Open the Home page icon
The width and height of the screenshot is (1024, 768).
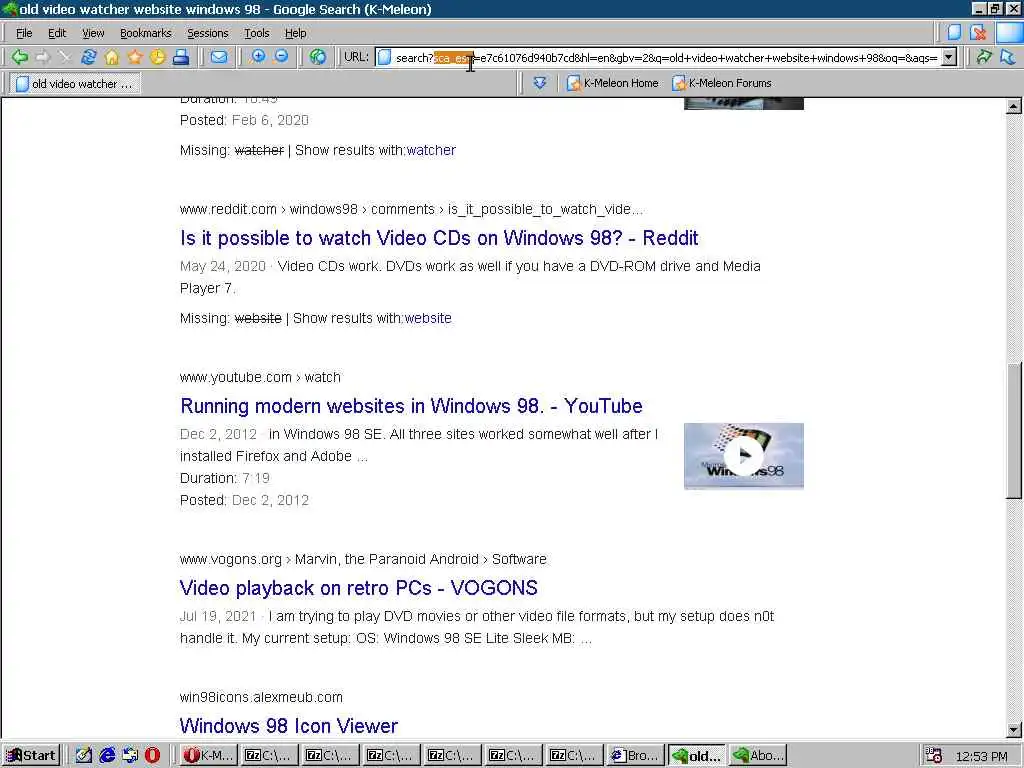(112, 57)
